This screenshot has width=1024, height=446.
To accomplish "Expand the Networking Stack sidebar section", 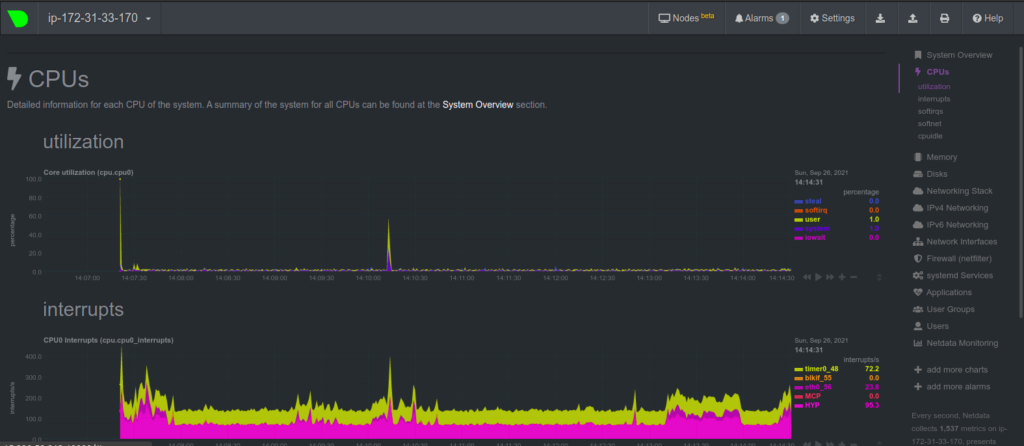I will [958, 190].
